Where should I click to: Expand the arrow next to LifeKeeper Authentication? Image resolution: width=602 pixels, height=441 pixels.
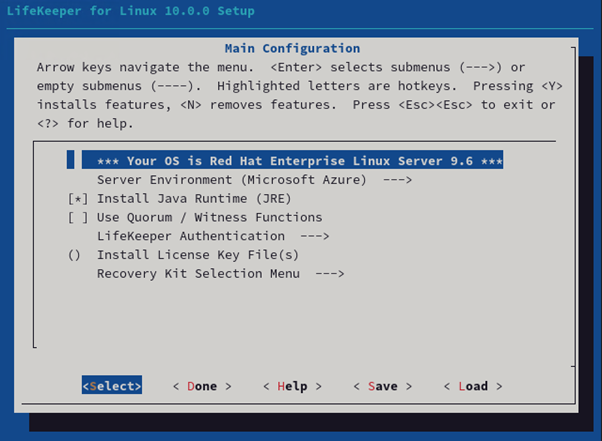(315, 236)
